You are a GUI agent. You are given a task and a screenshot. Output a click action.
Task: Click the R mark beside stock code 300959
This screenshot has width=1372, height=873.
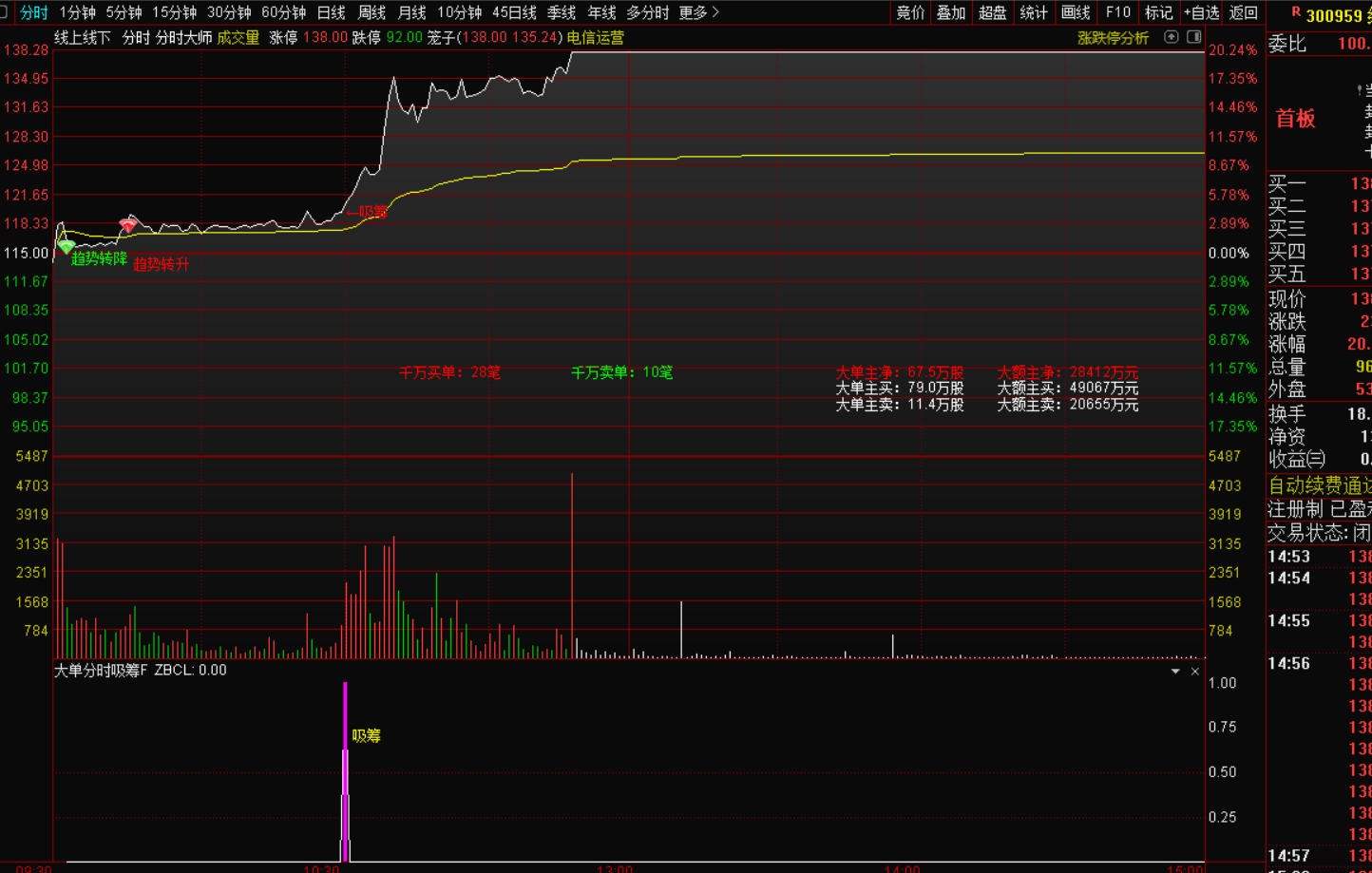(1296, 13)
